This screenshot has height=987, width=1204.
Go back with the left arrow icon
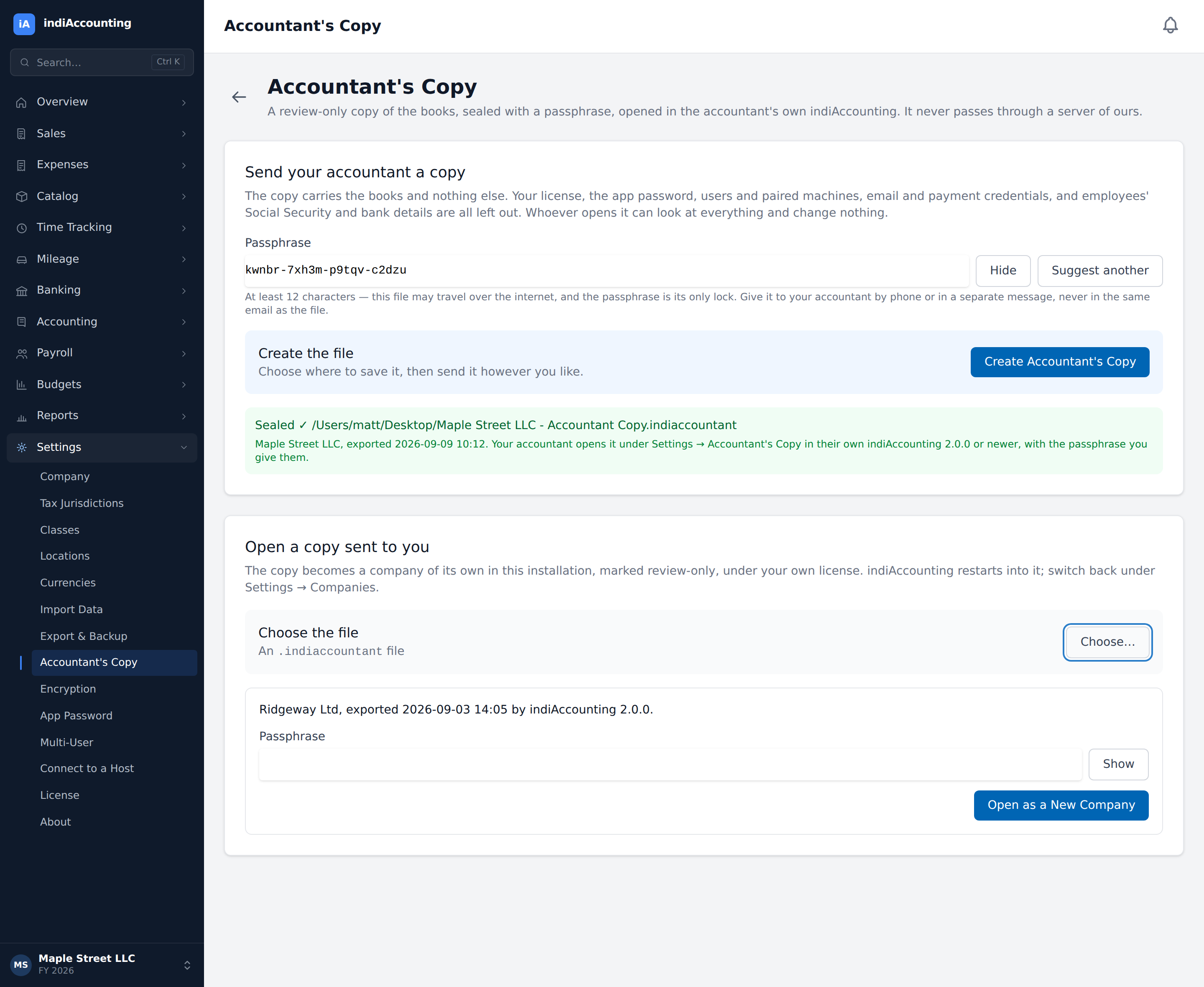[239, 97]
